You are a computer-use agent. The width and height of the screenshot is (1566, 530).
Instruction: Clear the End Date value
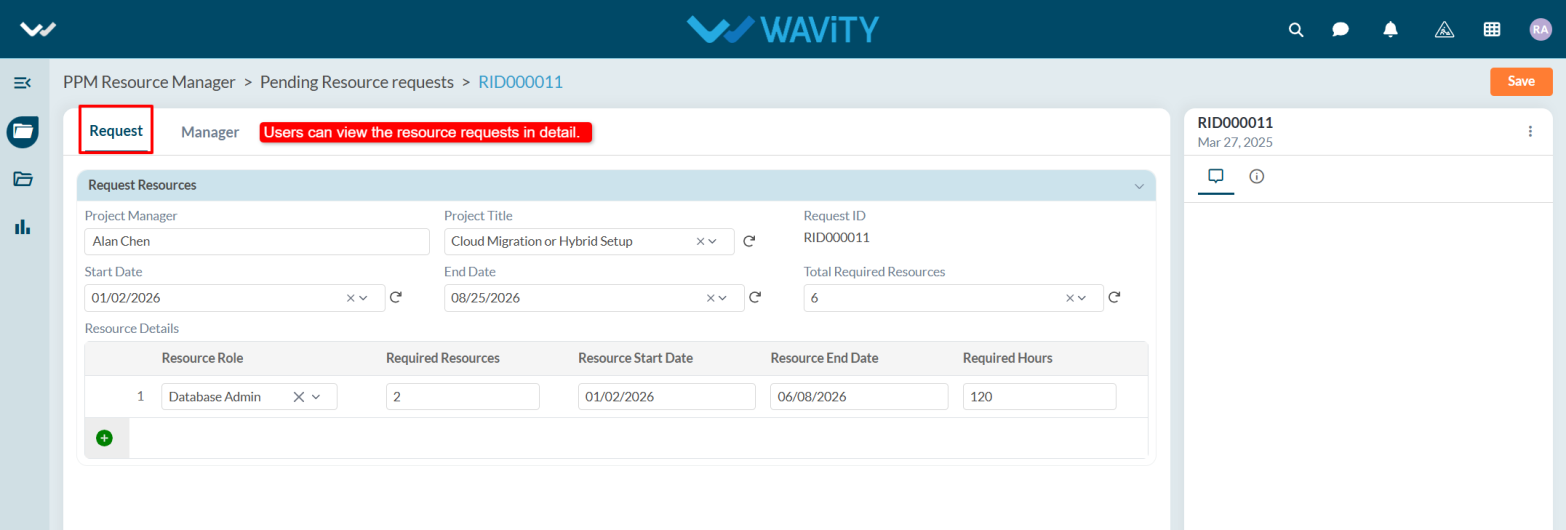(711, 298)
